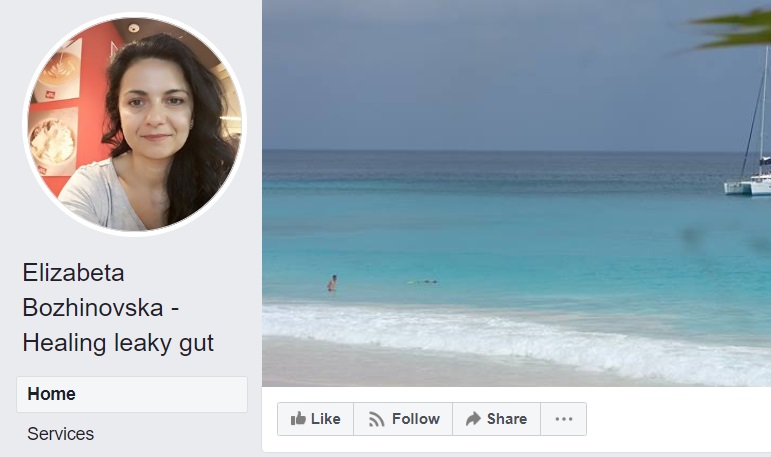771x457 pixels.
Task: Open the three-dots more options menu
Action: point(563,419)
